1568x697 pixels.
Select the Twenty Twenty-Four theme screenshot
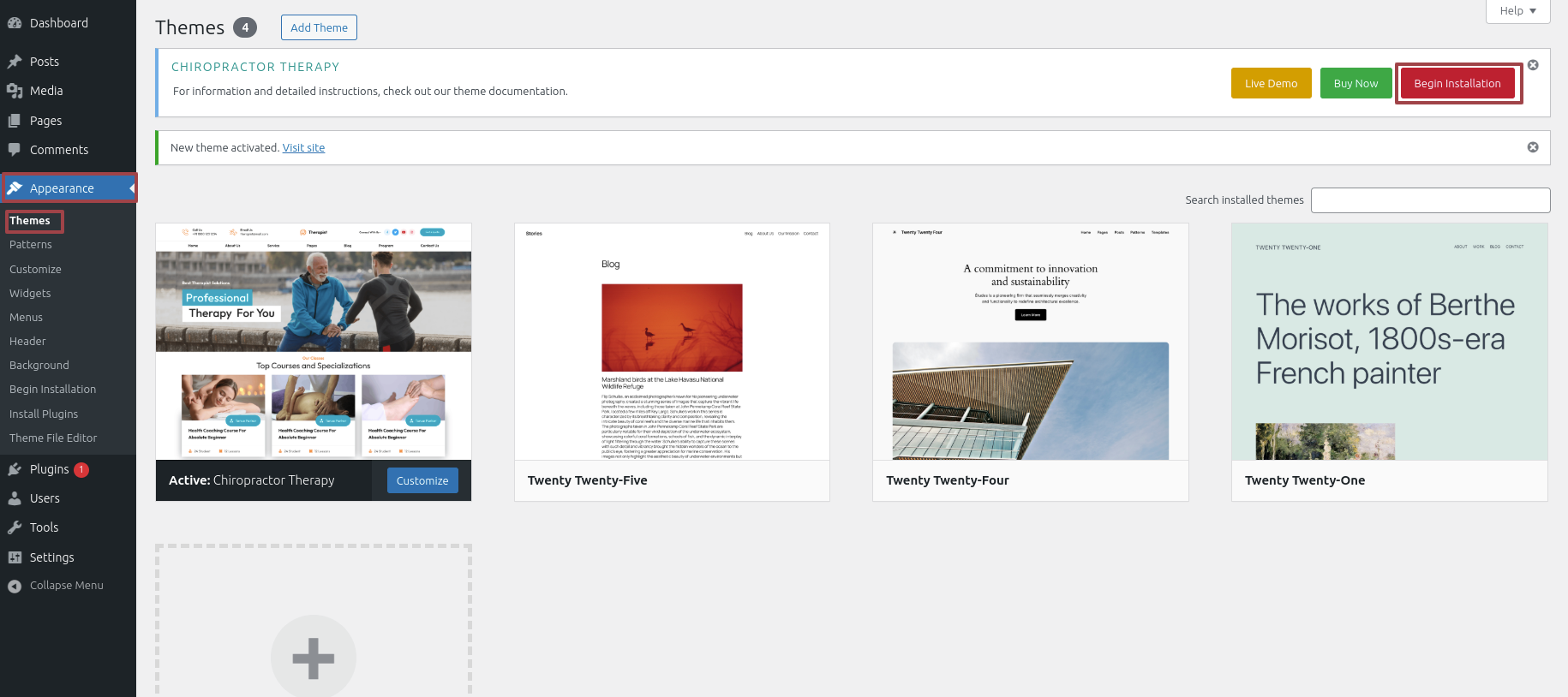tap(1031, 342)
